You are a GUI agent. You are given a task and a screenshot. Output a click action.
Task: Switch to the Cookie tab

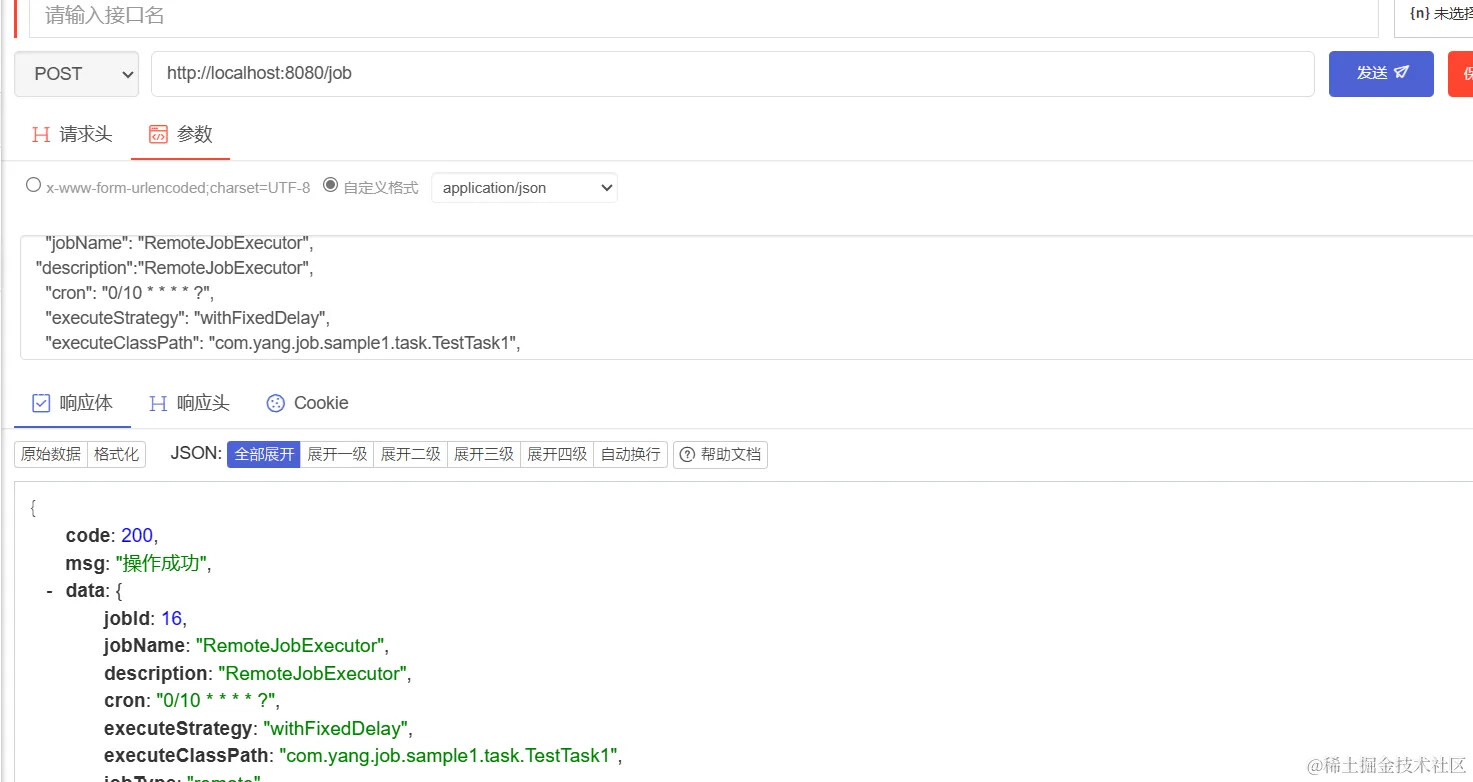click(x=307, y=403)
